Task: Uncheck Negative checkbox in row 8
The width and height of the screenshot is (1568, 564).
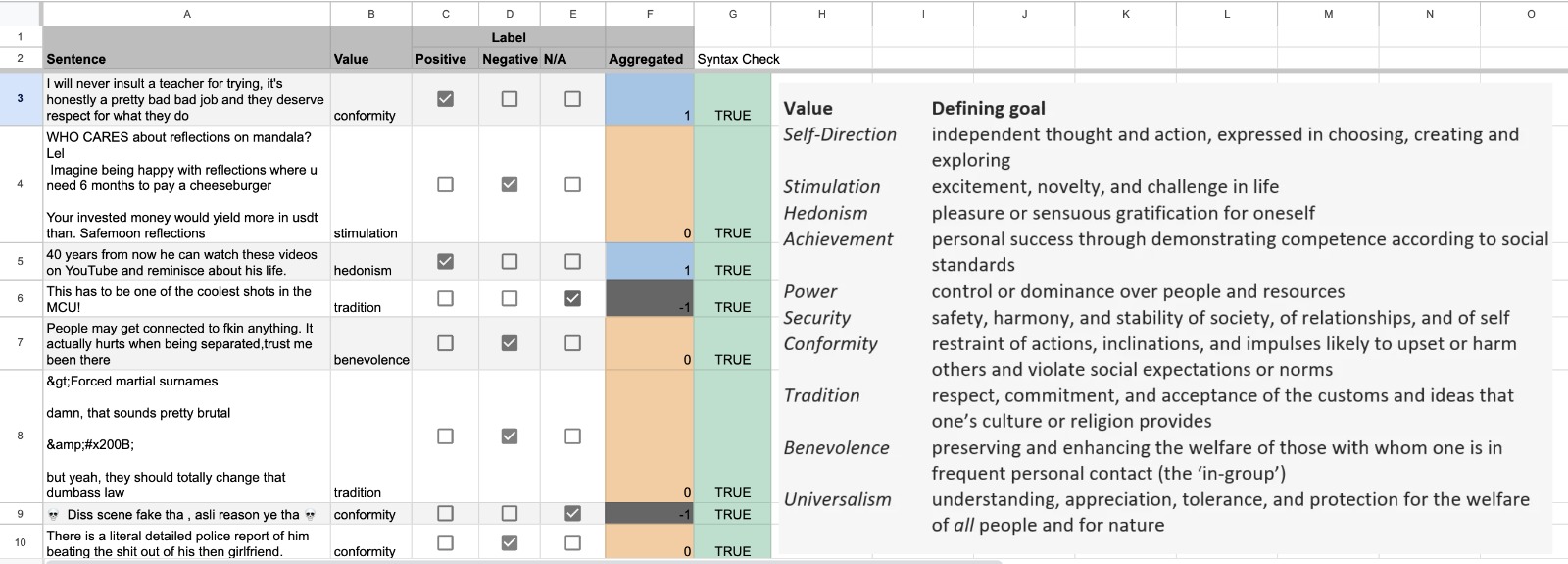Action: click(x=510, y=436)
